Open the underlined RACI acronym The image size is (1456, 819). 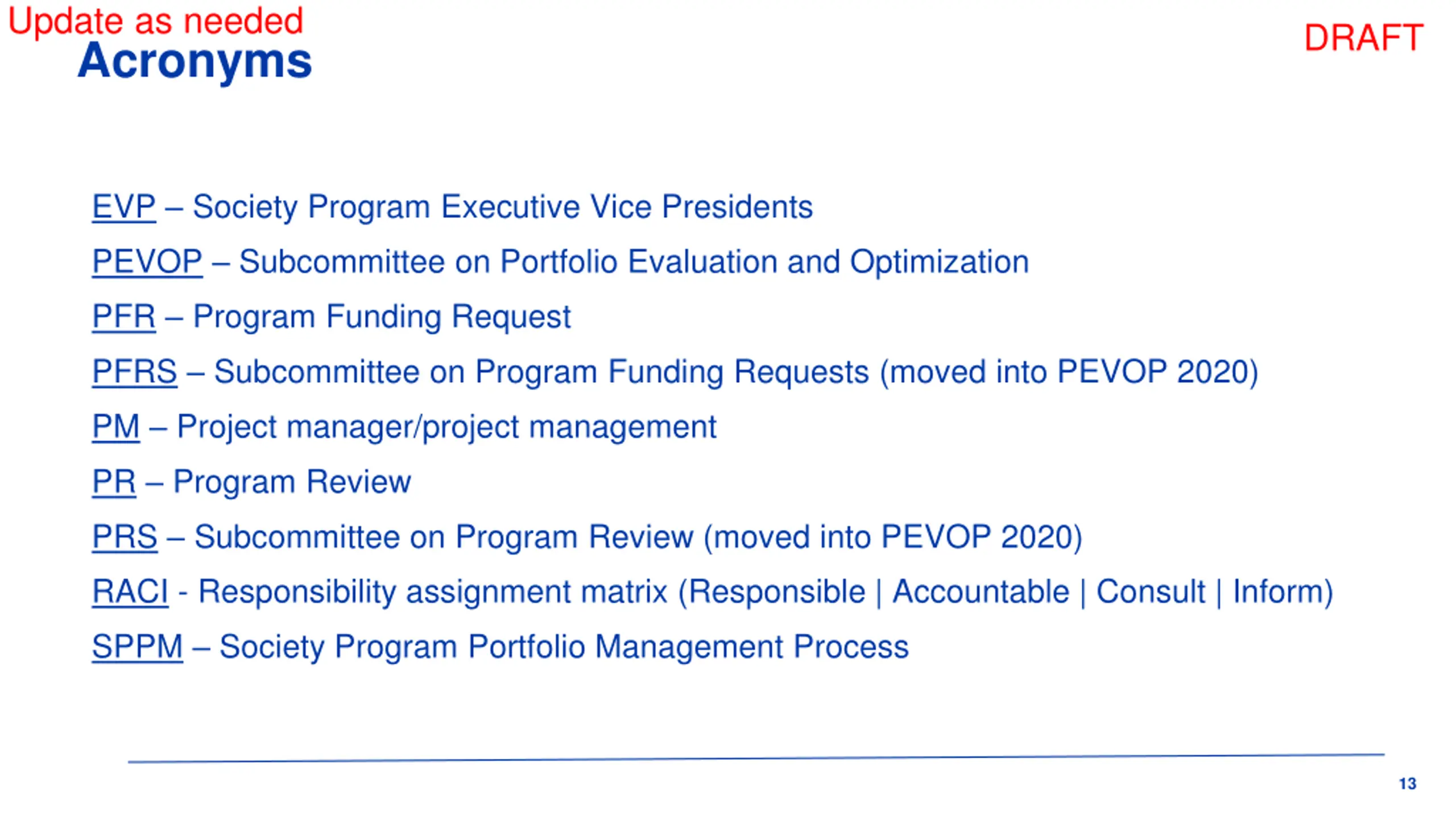tap(130, 591)
